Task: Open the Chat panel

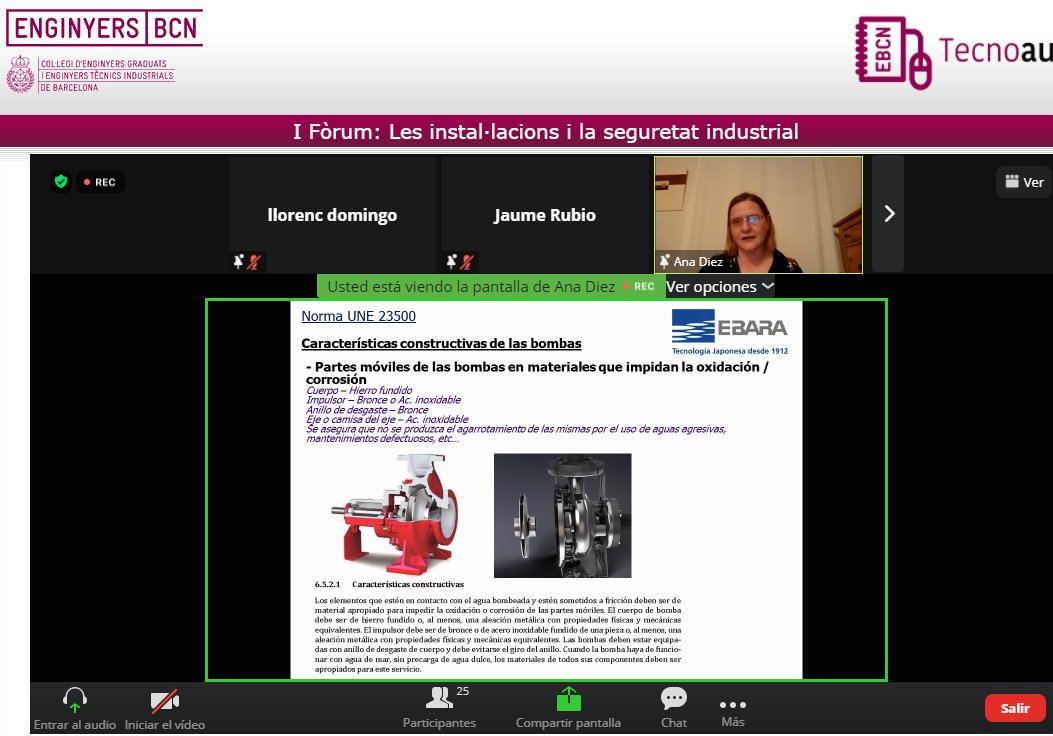Action: click(x=674, y=708)
